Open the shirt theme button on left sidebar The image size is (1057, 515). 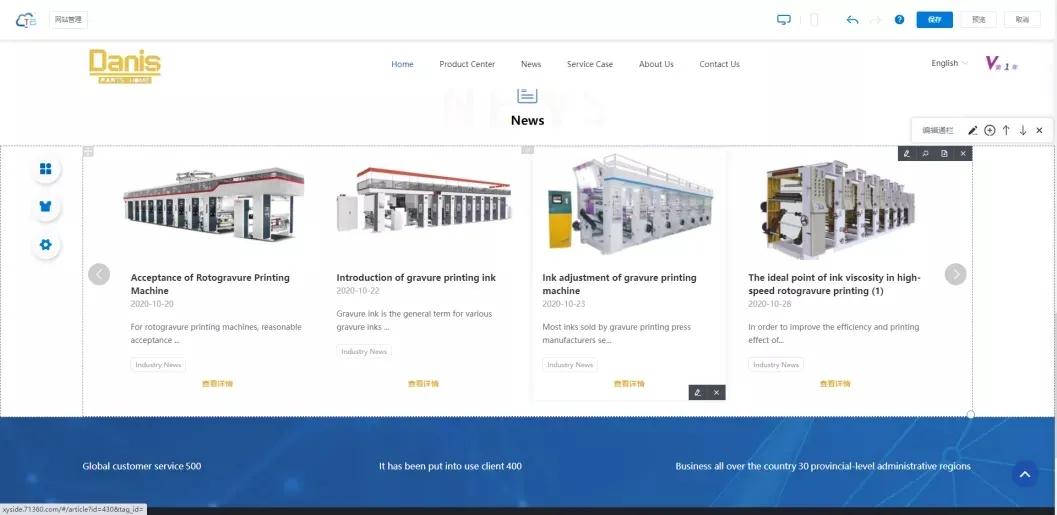tap(46, 206)
